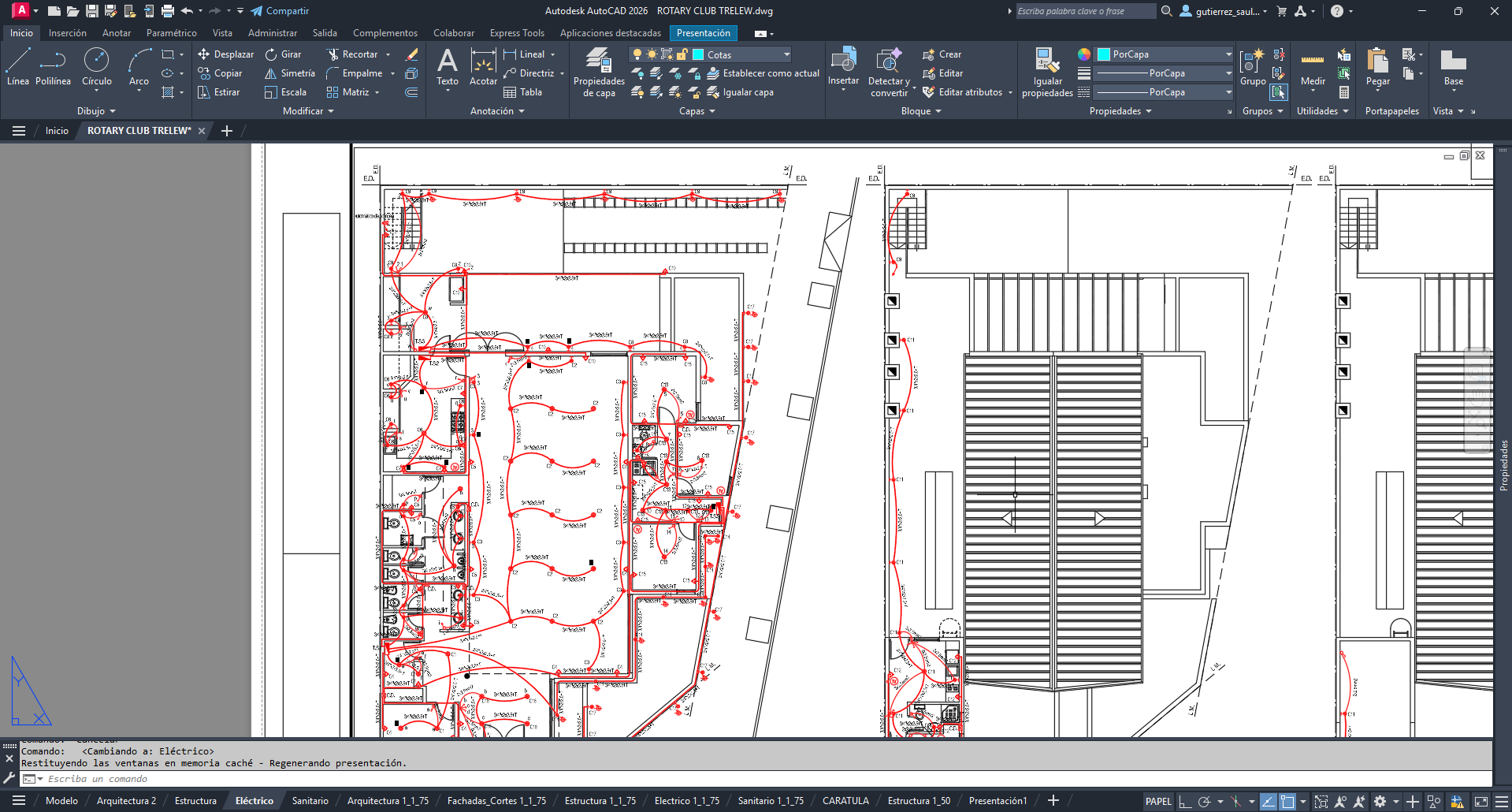Viewport: 1512px width, 812px height.
Task: Select the Círculo tool
Action: (x=97, y=61)
